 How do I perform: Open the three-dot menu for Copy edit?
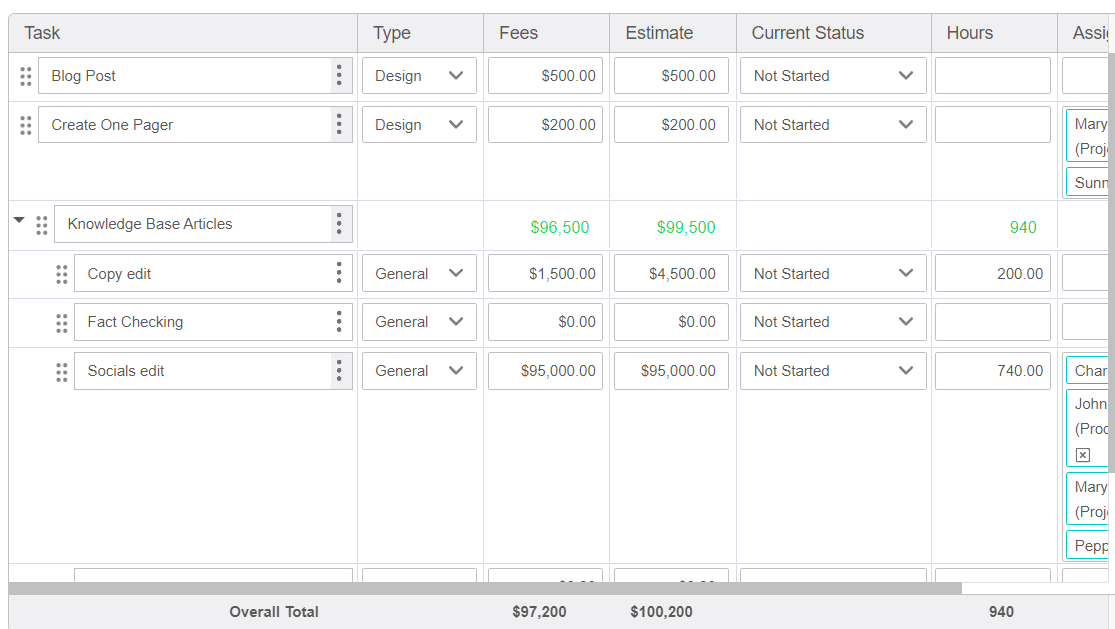[338, 273]
